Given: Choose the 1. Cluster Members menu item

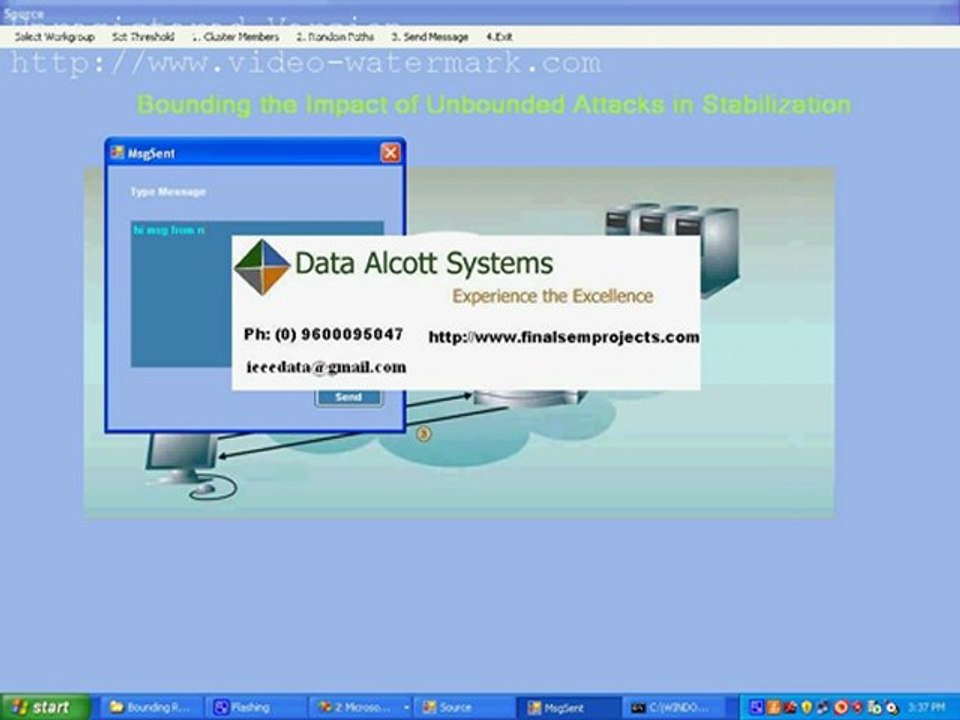Looking at the screenshot, I should click(235, 37).
